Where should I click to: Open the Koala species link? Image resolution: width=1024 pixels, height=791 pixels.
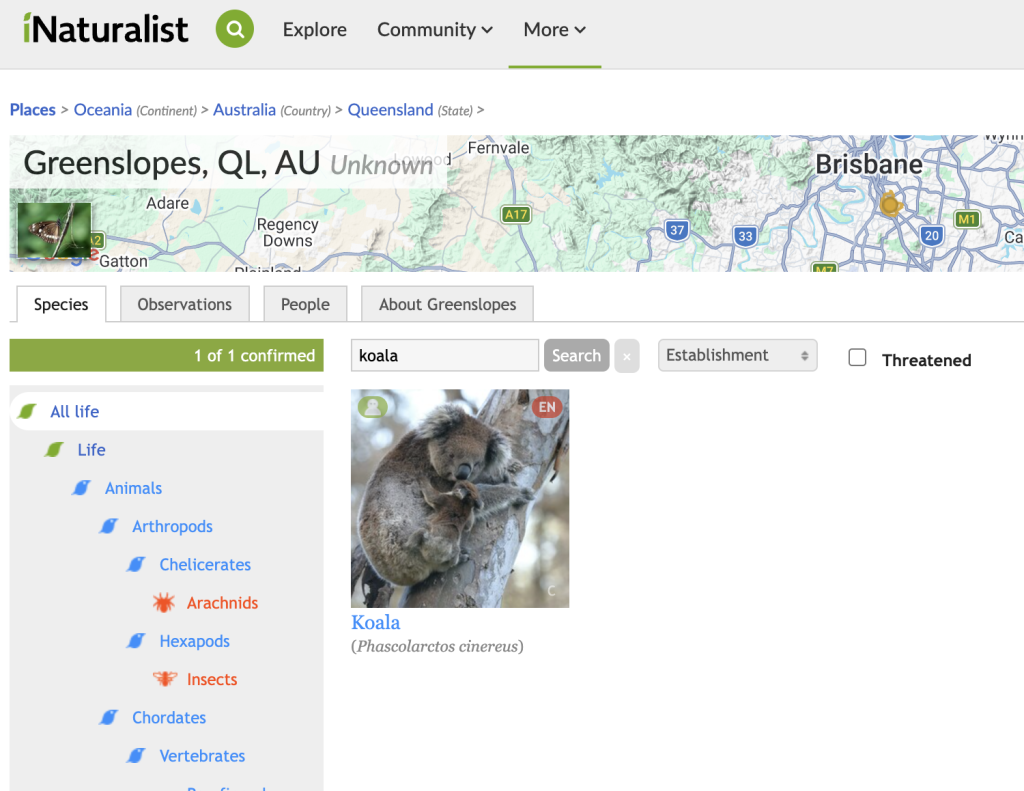pyautogui.click(x=376, y=622)
